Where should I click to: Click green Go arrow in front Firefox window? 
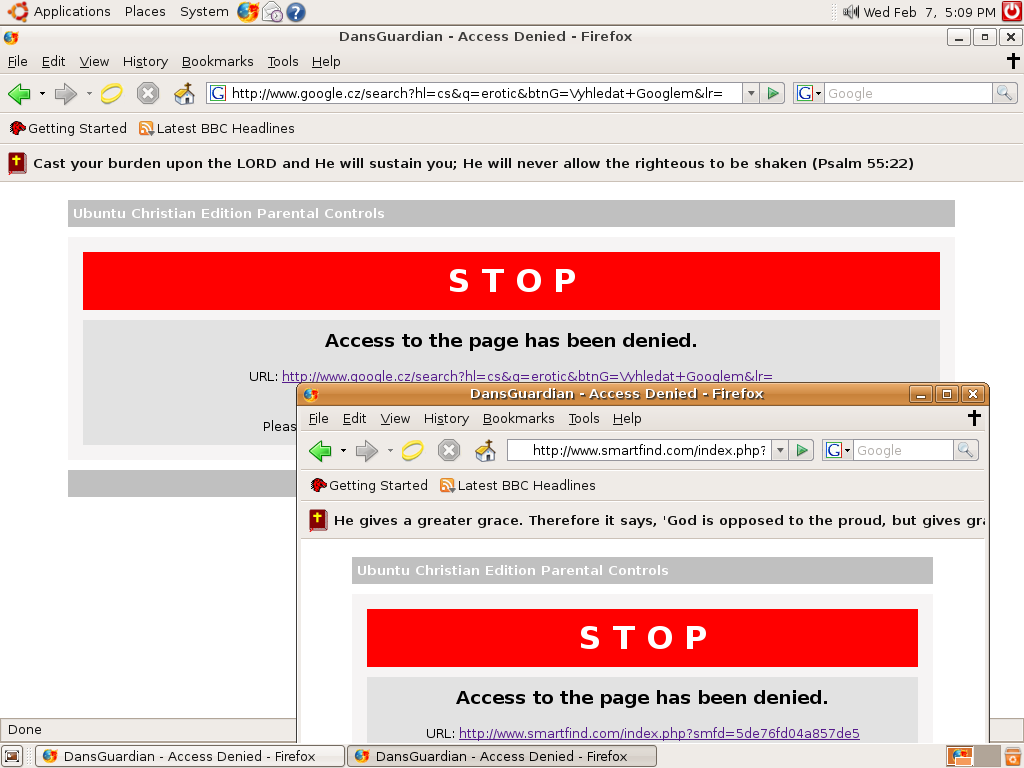point(801,450)
